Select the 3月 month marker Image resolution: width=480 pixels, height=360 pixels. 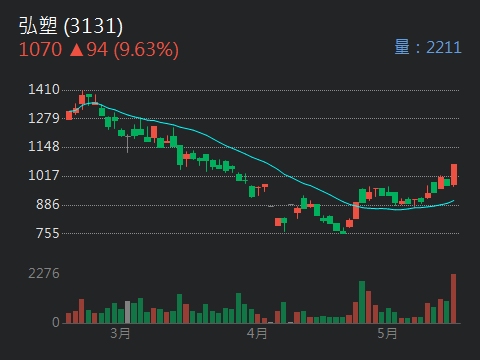coord(120,333)
